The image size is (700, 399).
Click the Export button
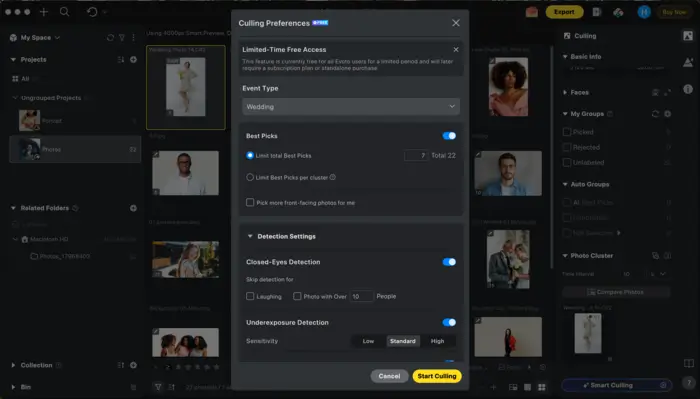coord(564,12)
